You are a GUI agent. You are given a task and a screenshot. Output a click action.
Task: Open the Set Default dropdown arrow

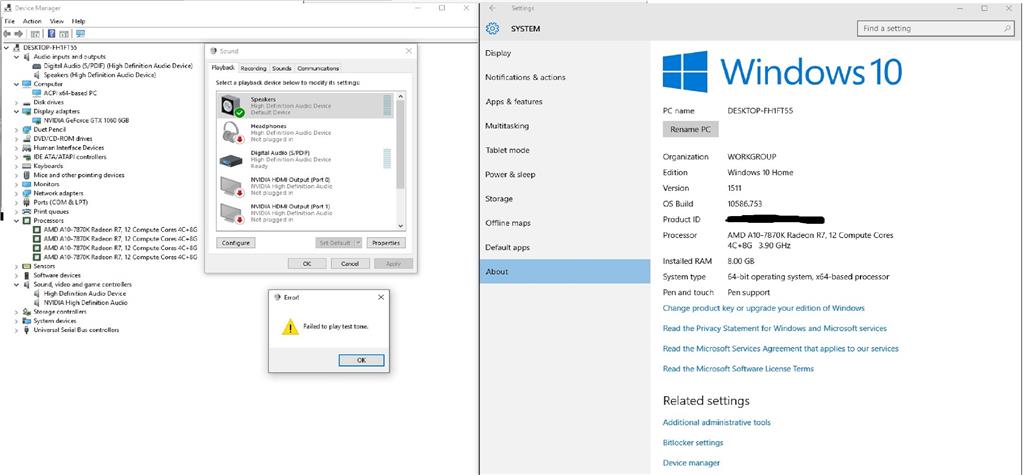pyautogui.click(x=358, y=242)
